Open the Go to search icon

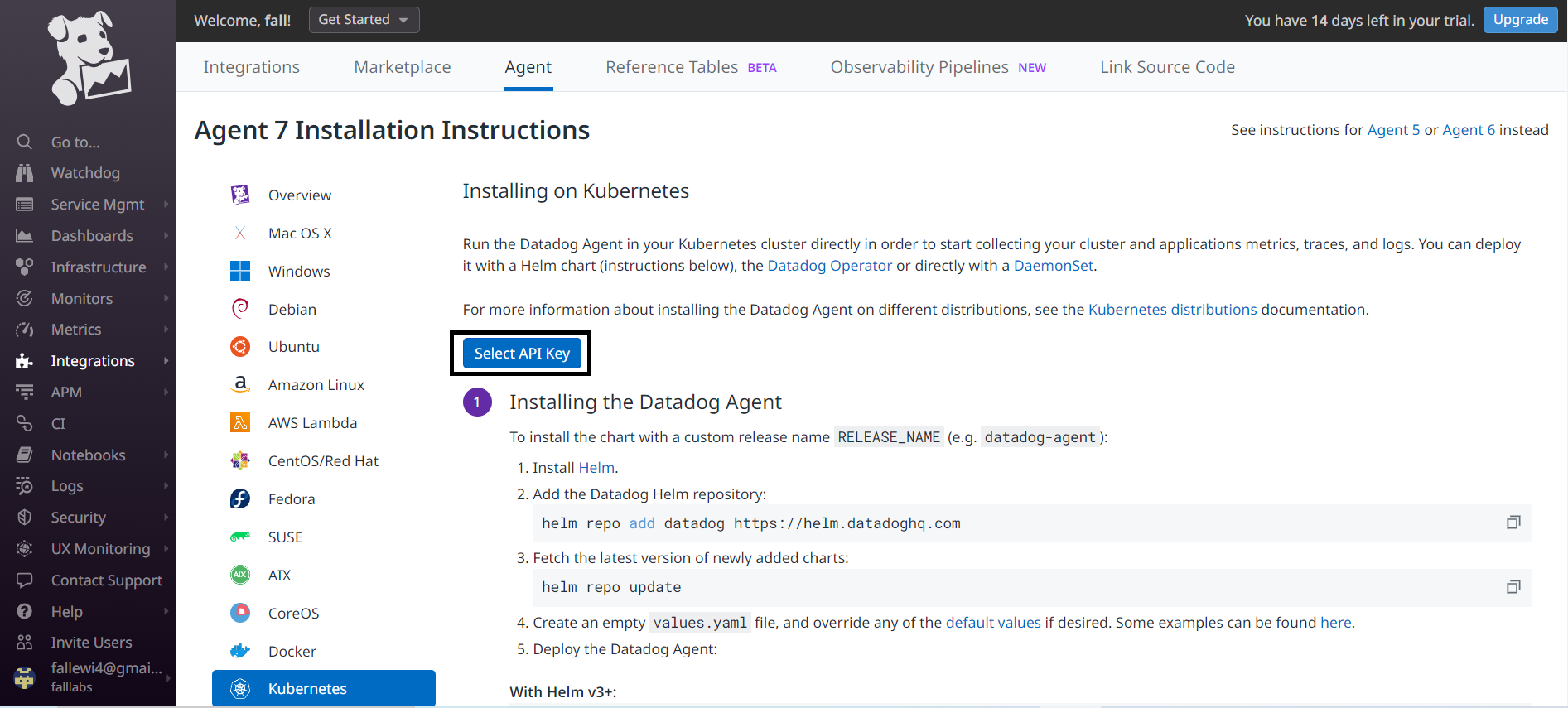tap(25, 142)
